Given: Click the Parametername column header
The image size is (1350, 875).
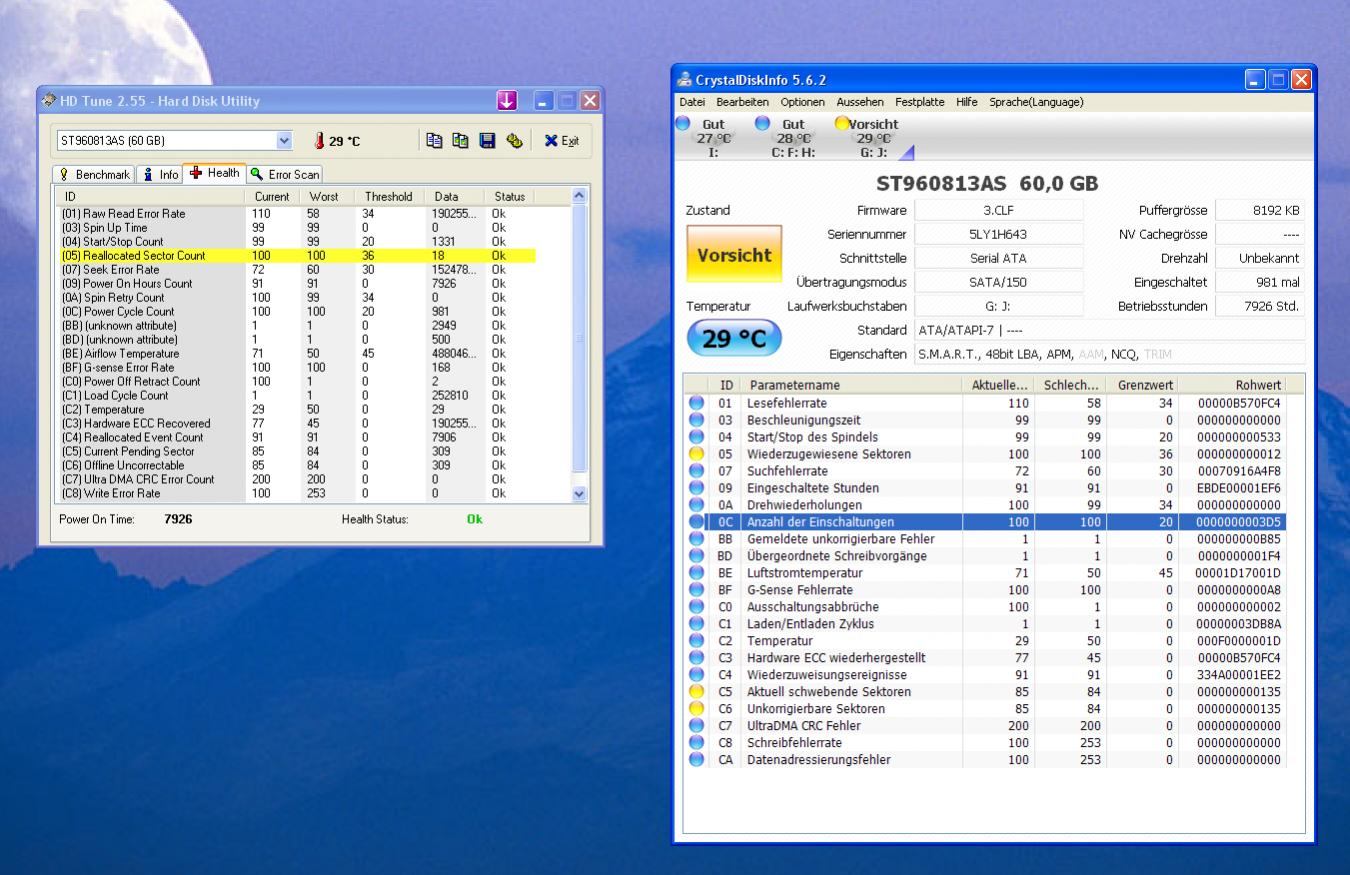Looking at the screenshot, I should coord(851,385).
